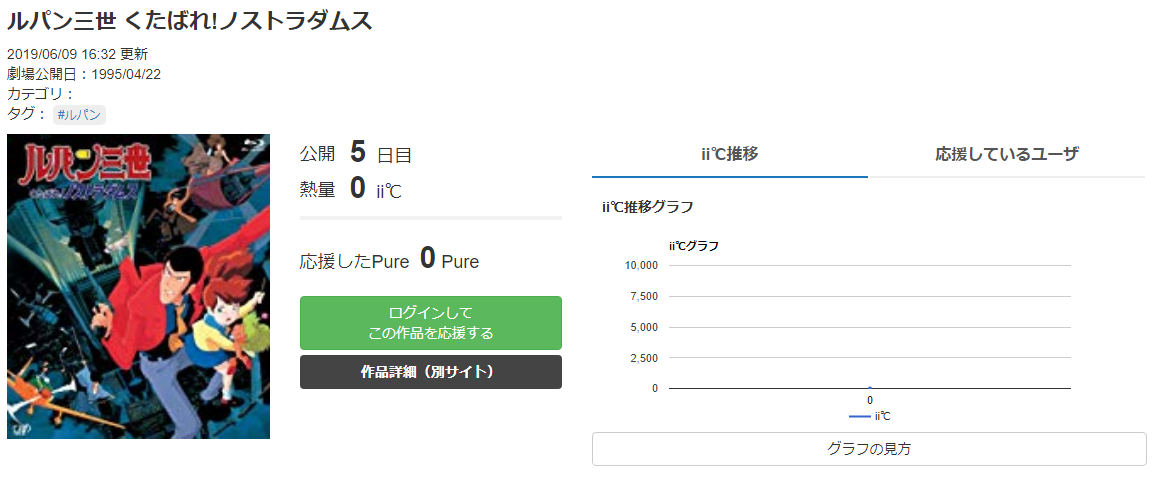Switch to the ii℃推移 tab
The width and height of the screenshot is (1159, 480).
[730, 155]
